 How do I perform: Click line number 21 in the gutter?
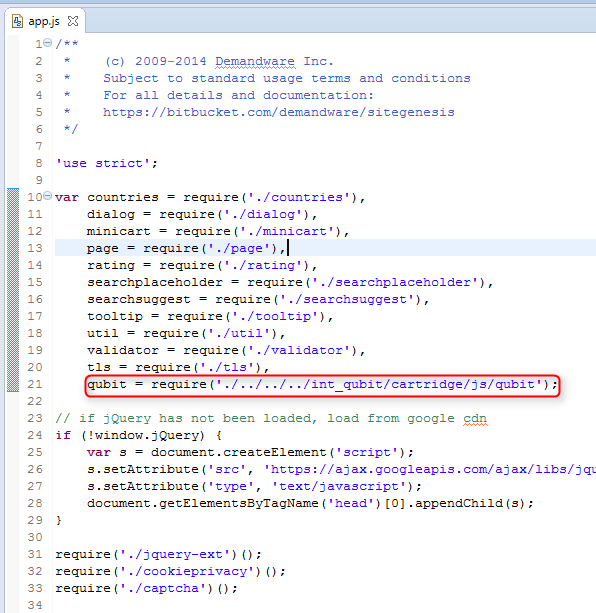pos(35,385)
